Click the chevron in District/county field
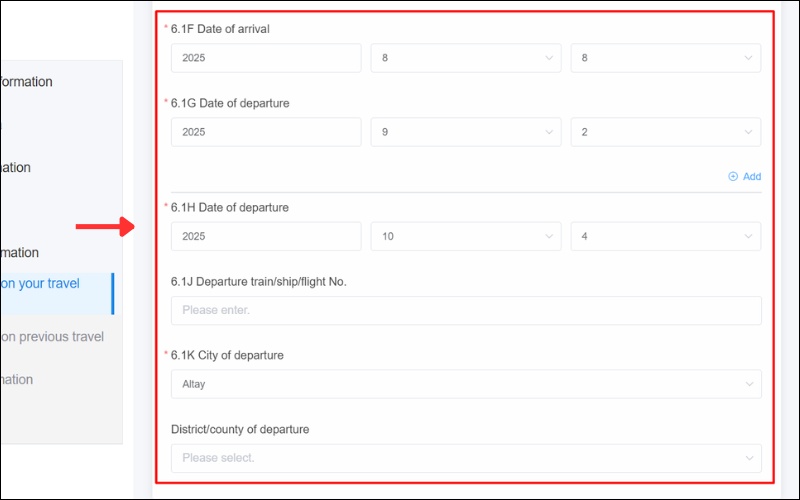 [749, 458]
